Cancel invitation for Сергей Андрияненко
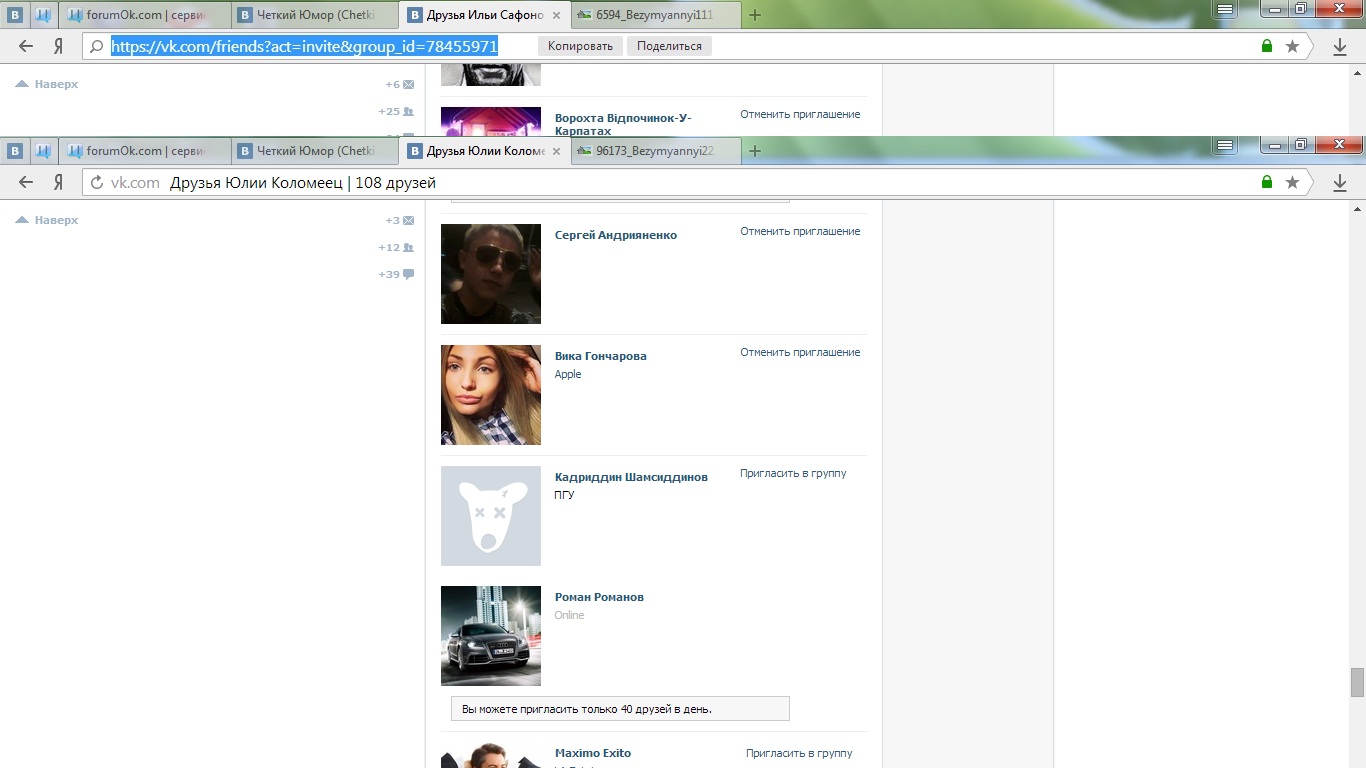 [800, 231]
